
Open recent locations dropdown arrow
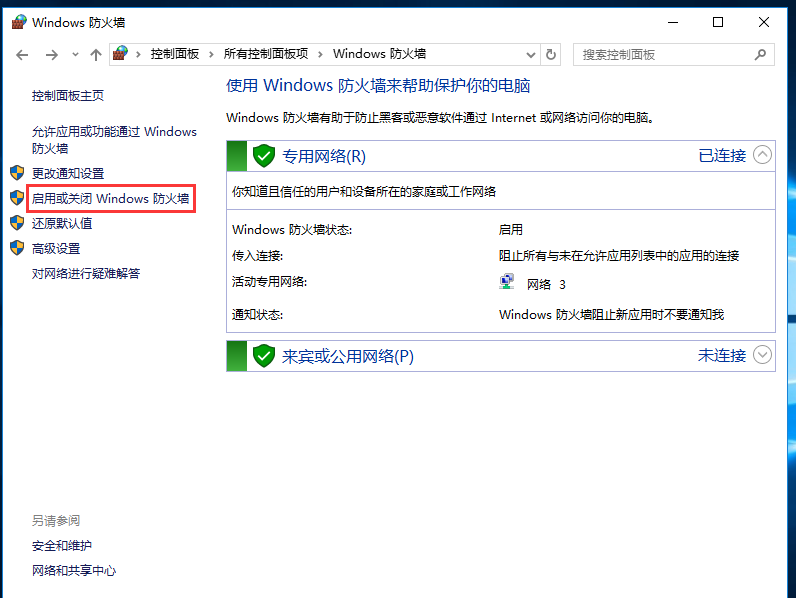point(75,54)
